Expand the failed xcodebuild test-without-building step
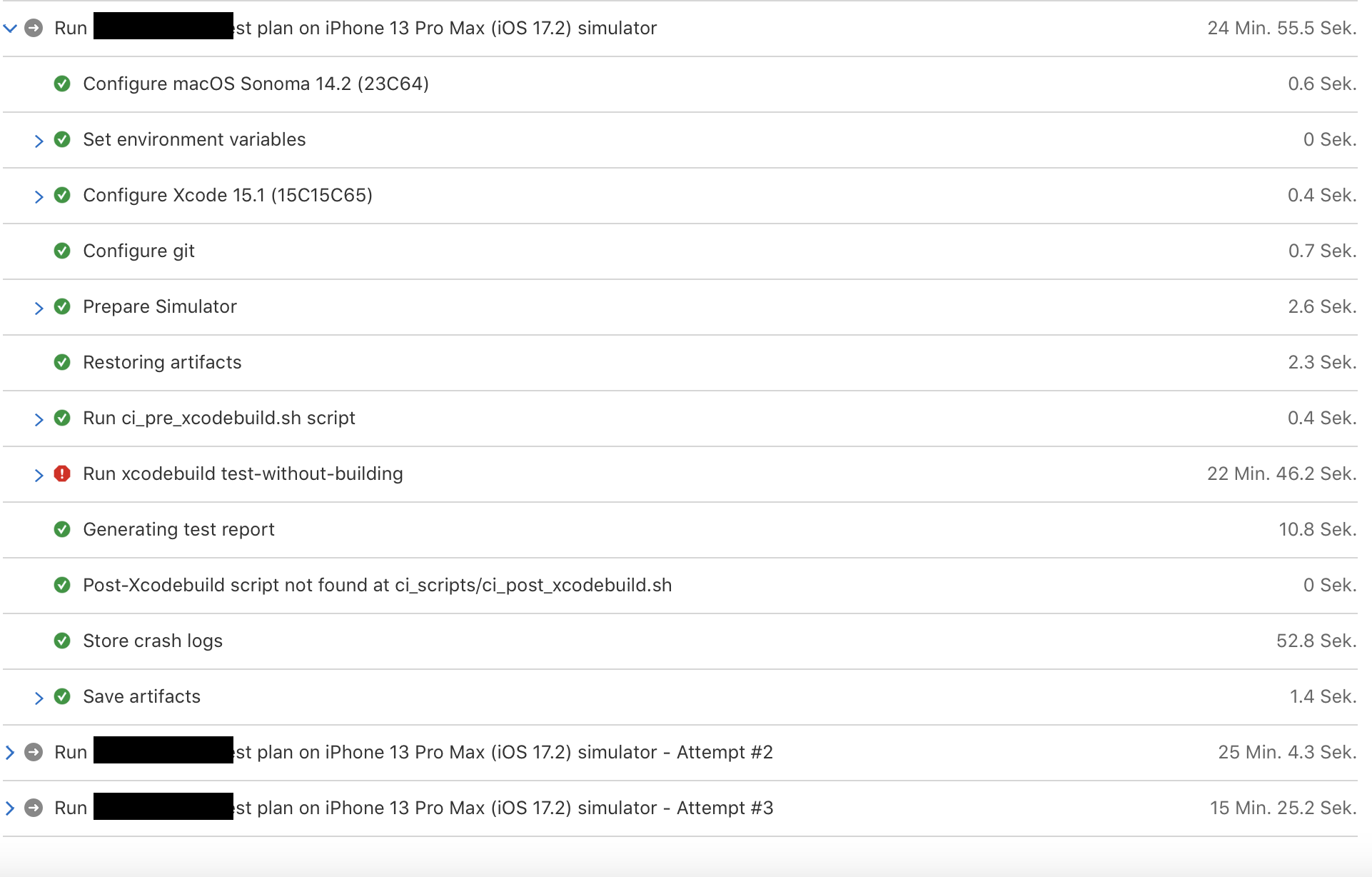Screen dimensions: 1372x877 coord(39,475)
